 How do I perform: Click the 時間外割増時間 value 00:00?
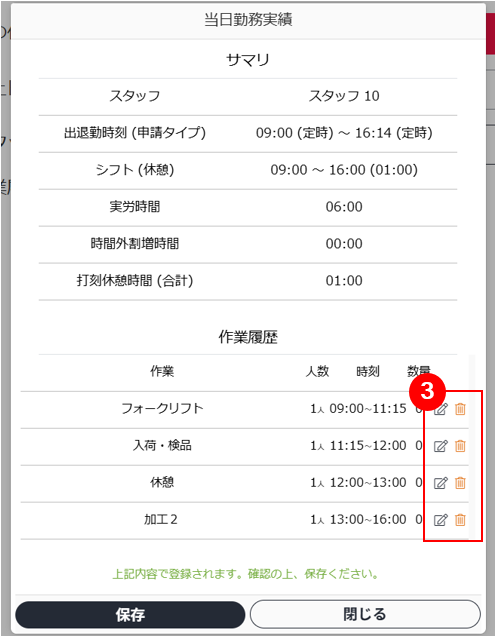click(x=344, y=244)
